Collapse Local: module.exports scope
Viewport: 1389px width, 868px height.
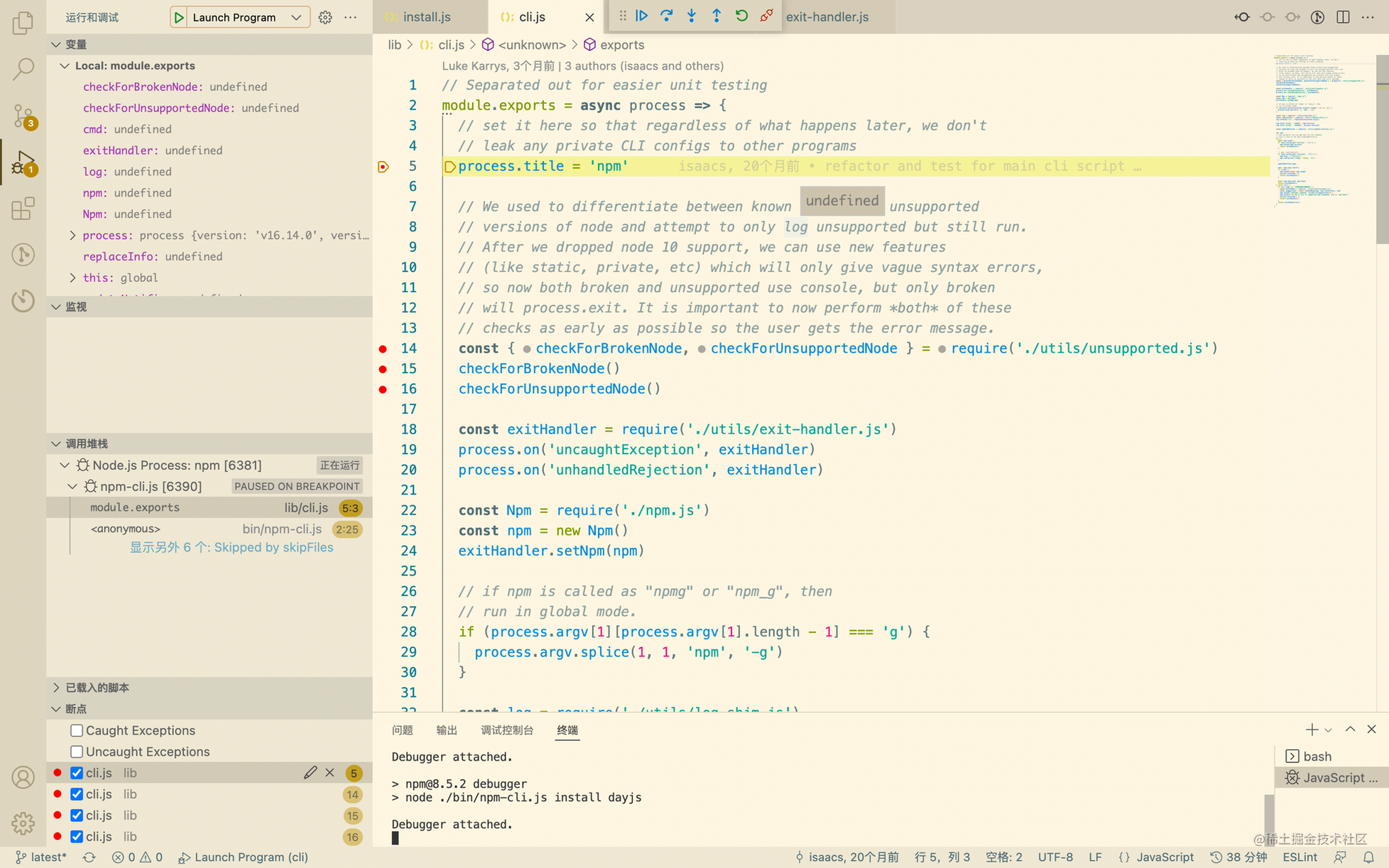[x=65, y=66]
